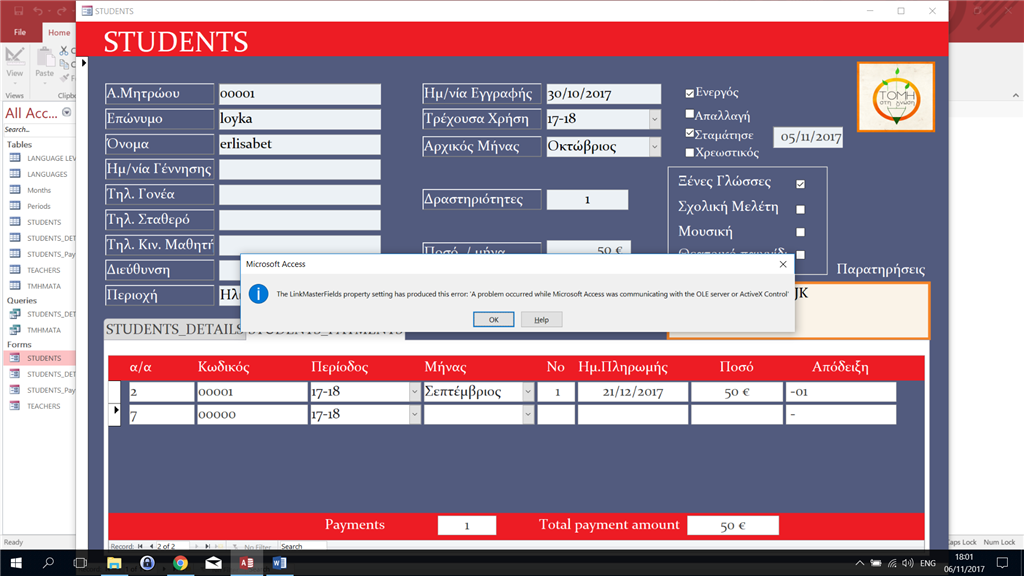Switch to STUDENTS_DETAILS subform tab
This screenshot has height=576, width=1024.
[x=174, y=329]
